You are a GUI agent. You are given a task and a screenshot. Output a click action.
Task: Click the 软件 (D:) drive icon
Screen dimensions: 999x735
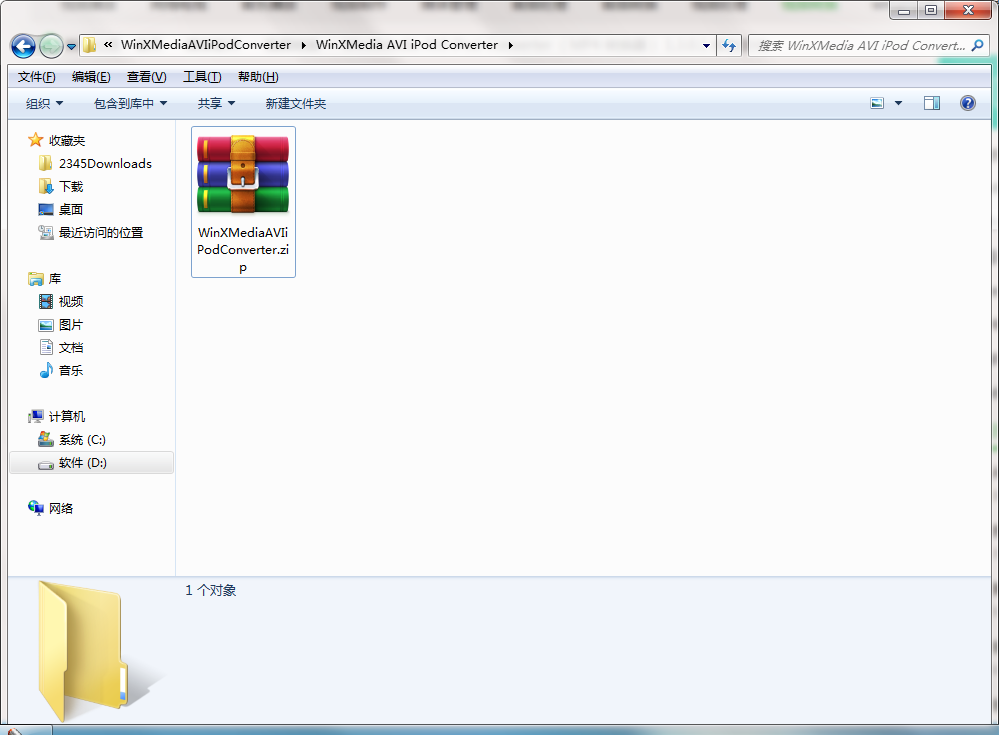[46, 464]
